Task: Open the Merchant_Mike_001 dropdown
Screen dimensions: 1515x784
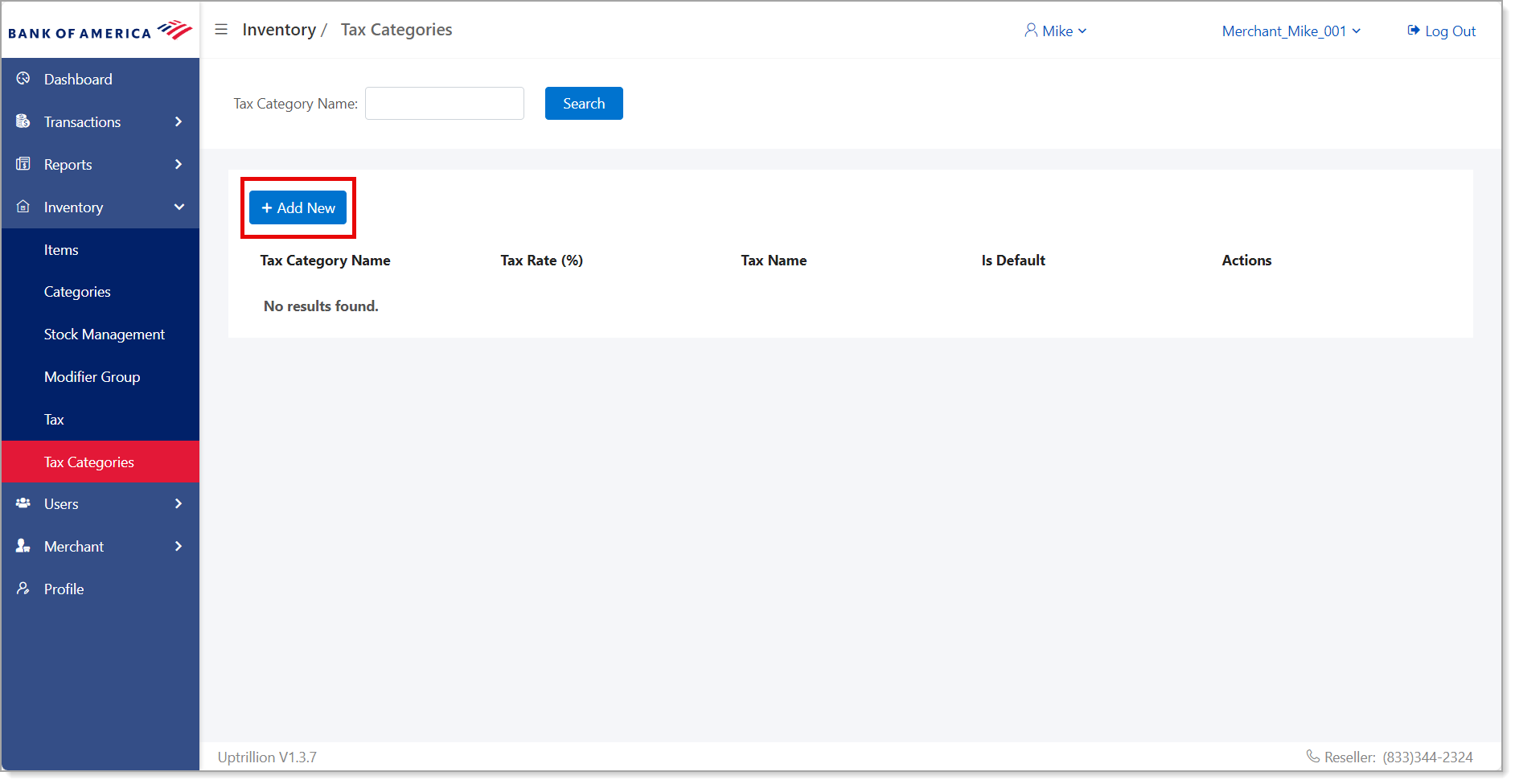Action: [1291, 31]
